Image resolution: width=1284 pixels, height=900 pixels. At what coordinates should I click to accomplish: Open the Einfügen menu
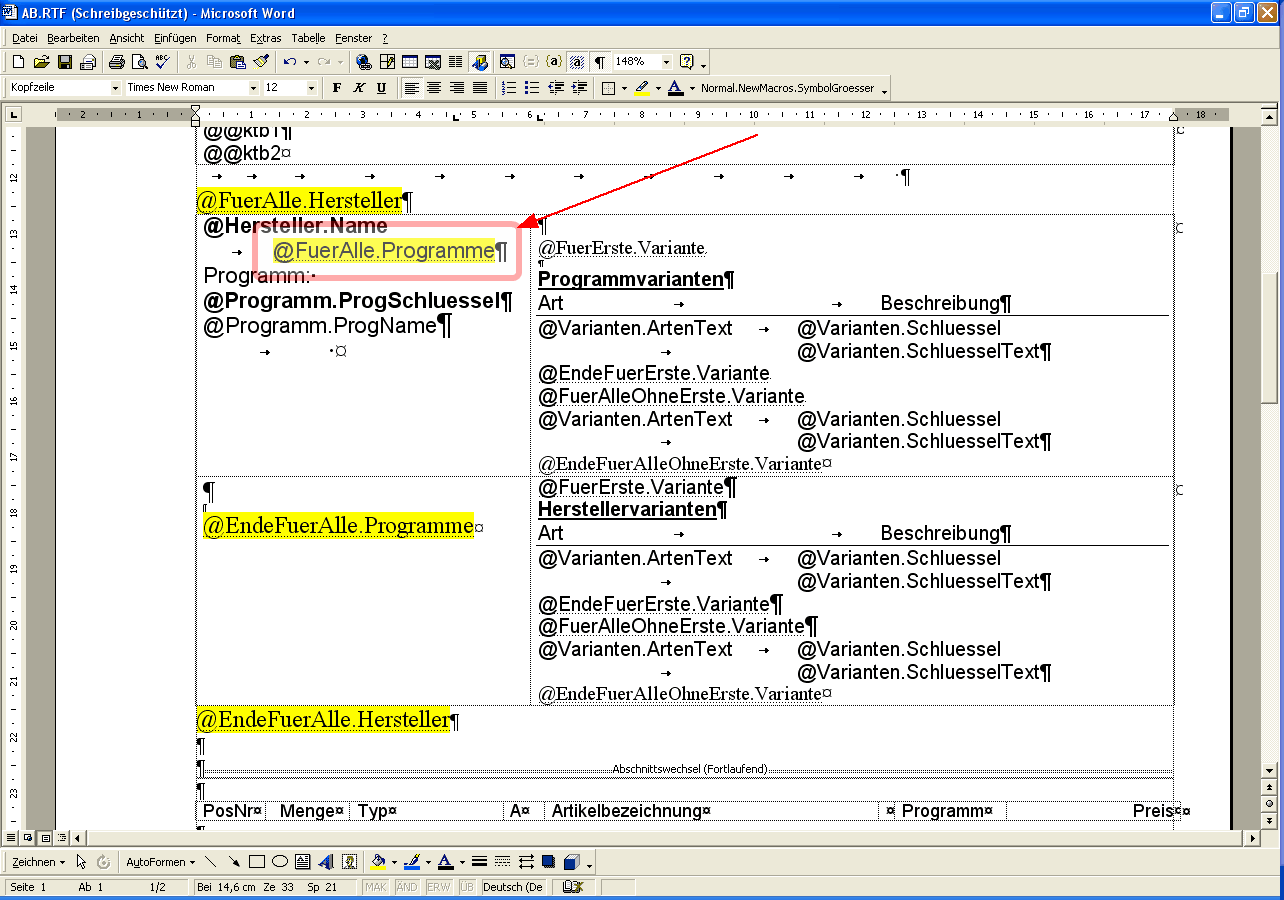coord(175,38)
